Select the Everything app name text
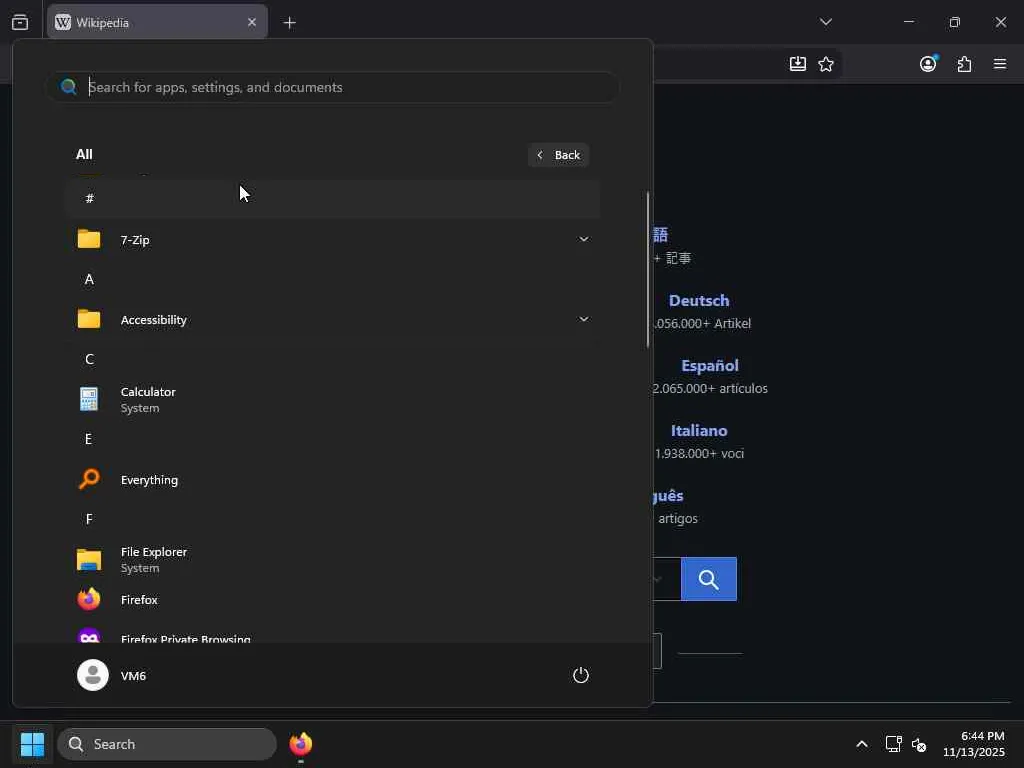 (149, 479)
